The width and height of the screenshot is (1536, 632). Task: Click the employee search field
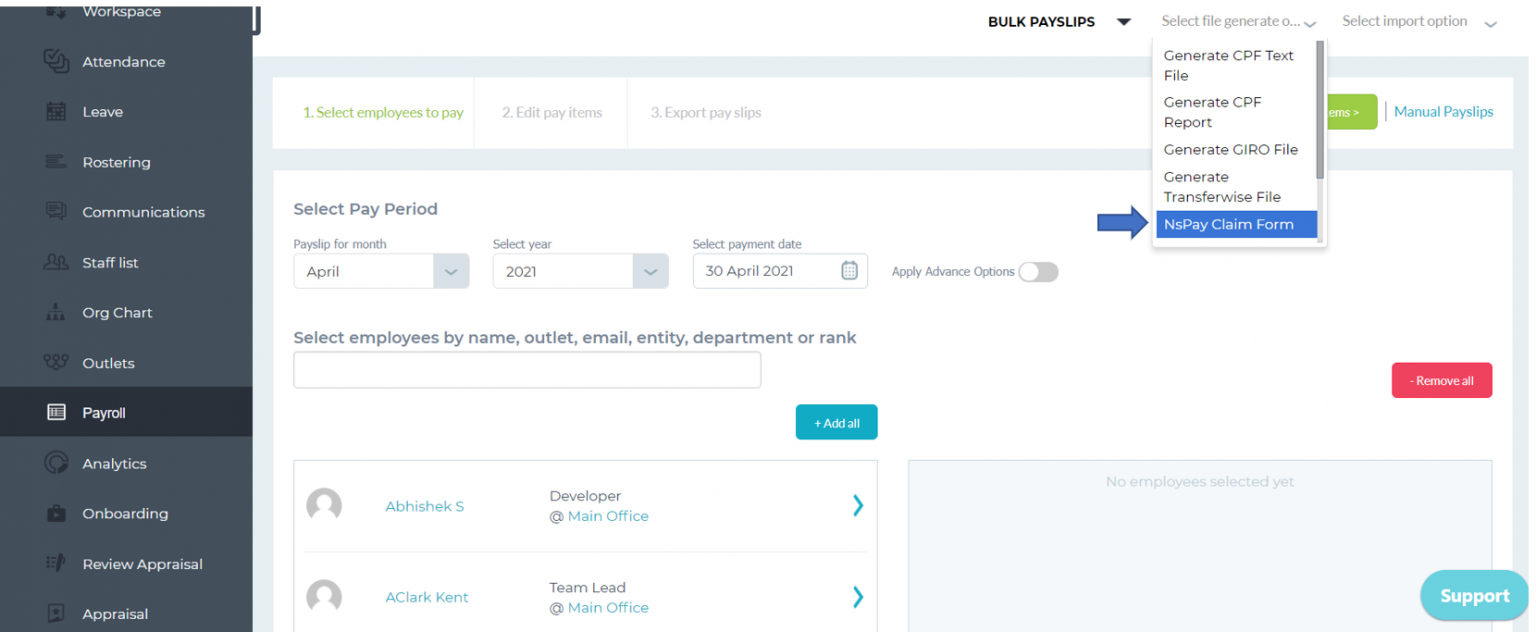[526, 369]
